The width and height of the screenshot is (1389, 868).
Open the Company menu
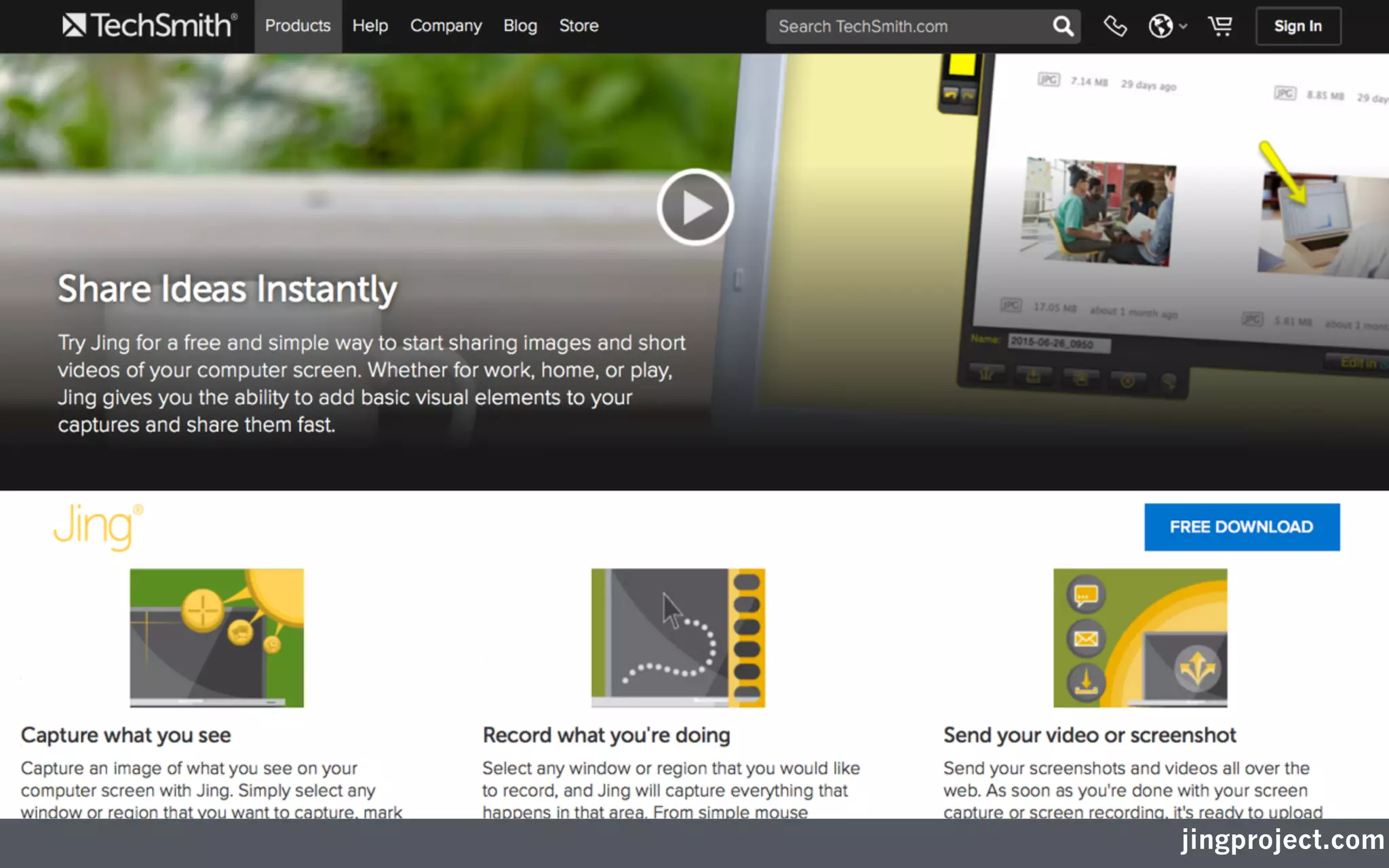pos(446,26)
